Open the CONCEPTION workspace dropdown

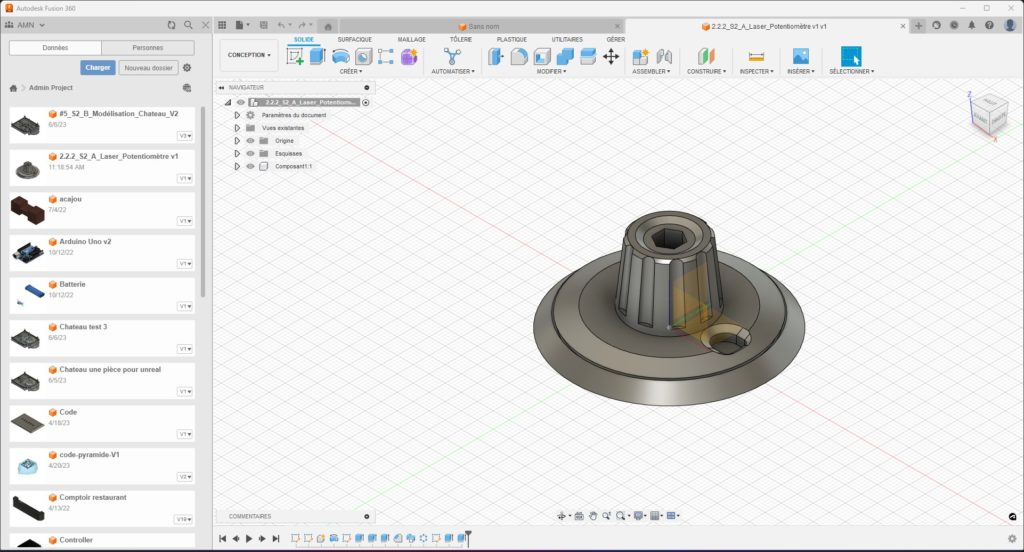[x=249, y=55]
